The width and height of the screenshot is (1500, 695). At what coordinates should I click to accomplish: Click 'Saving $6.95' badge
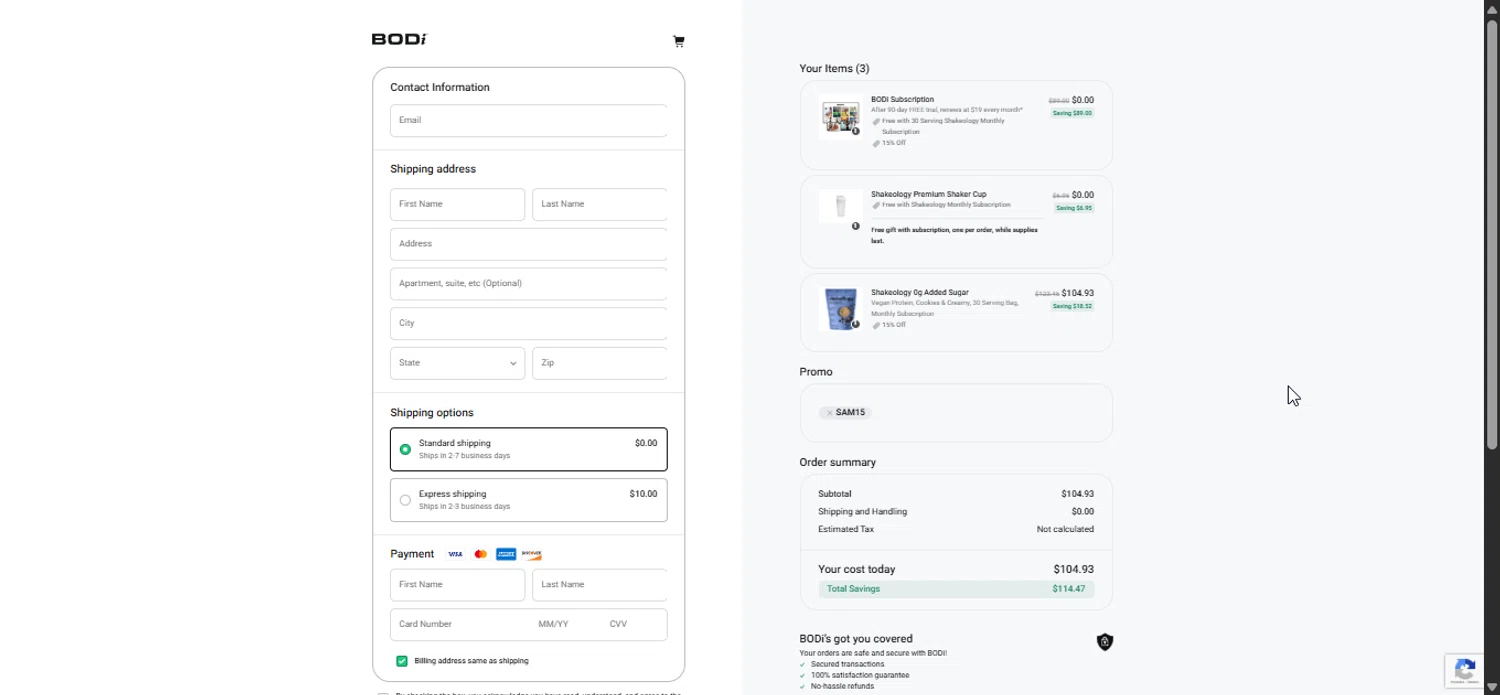1074,208
